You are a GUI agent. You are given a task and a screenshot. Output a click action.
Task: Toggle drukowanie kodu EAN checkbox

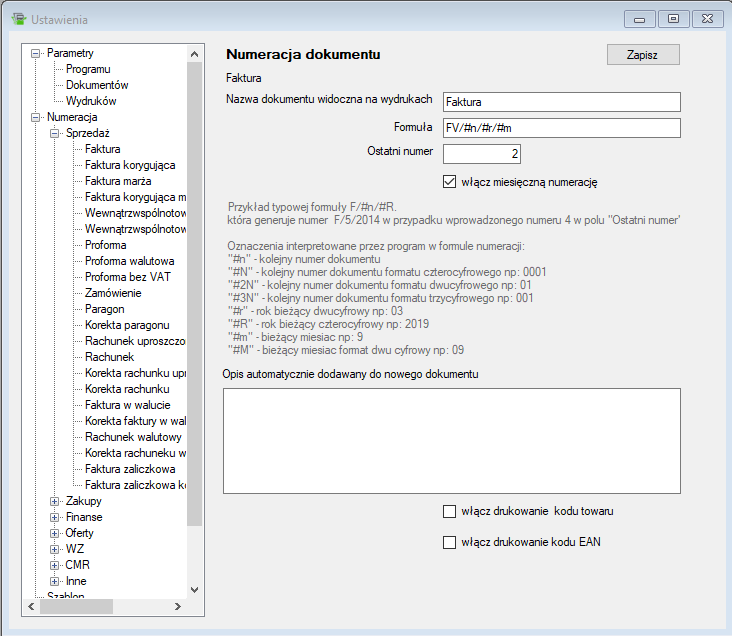point(449,543)
